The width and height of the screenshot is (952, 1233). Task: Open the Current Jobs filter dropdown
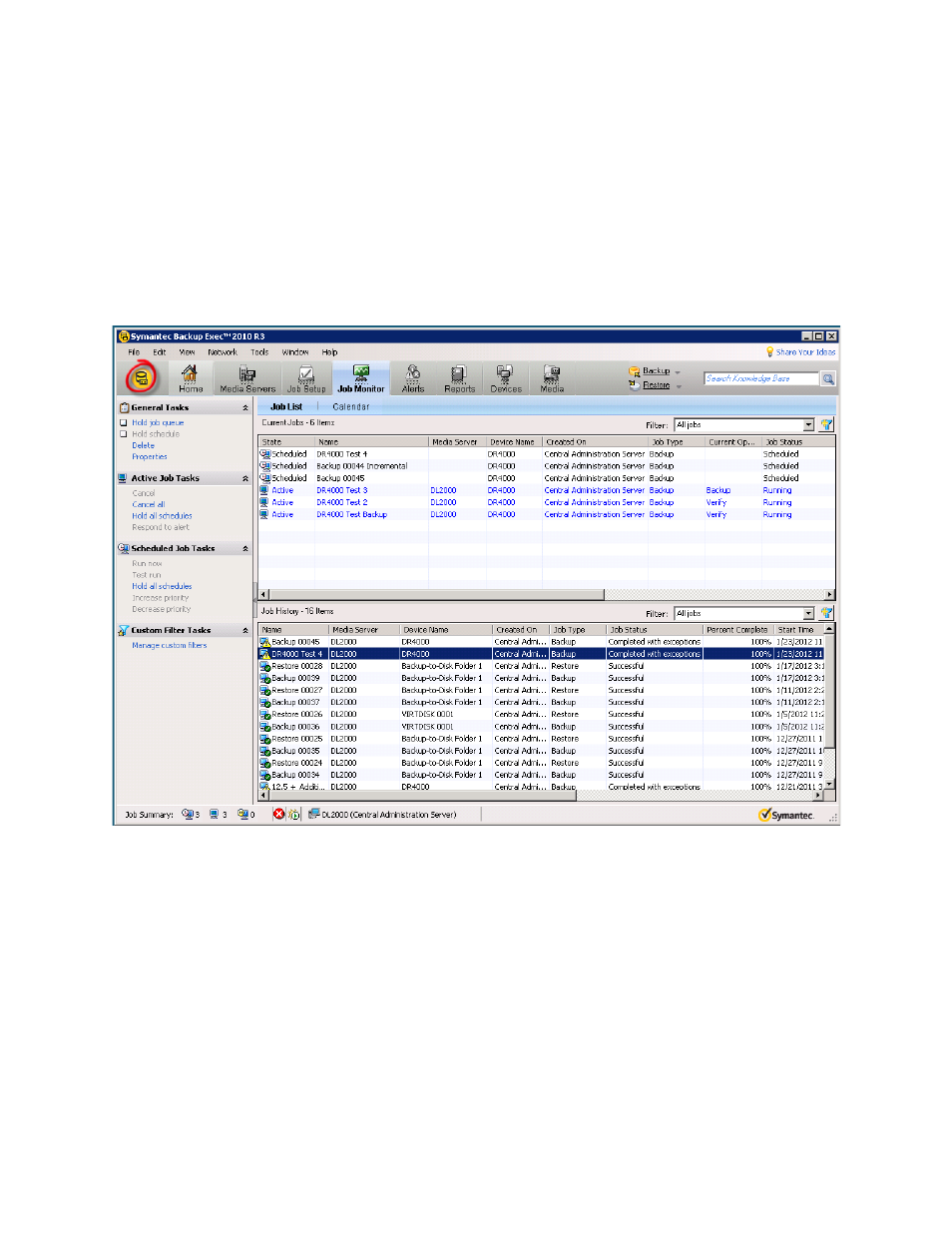(x=808, y=424)
